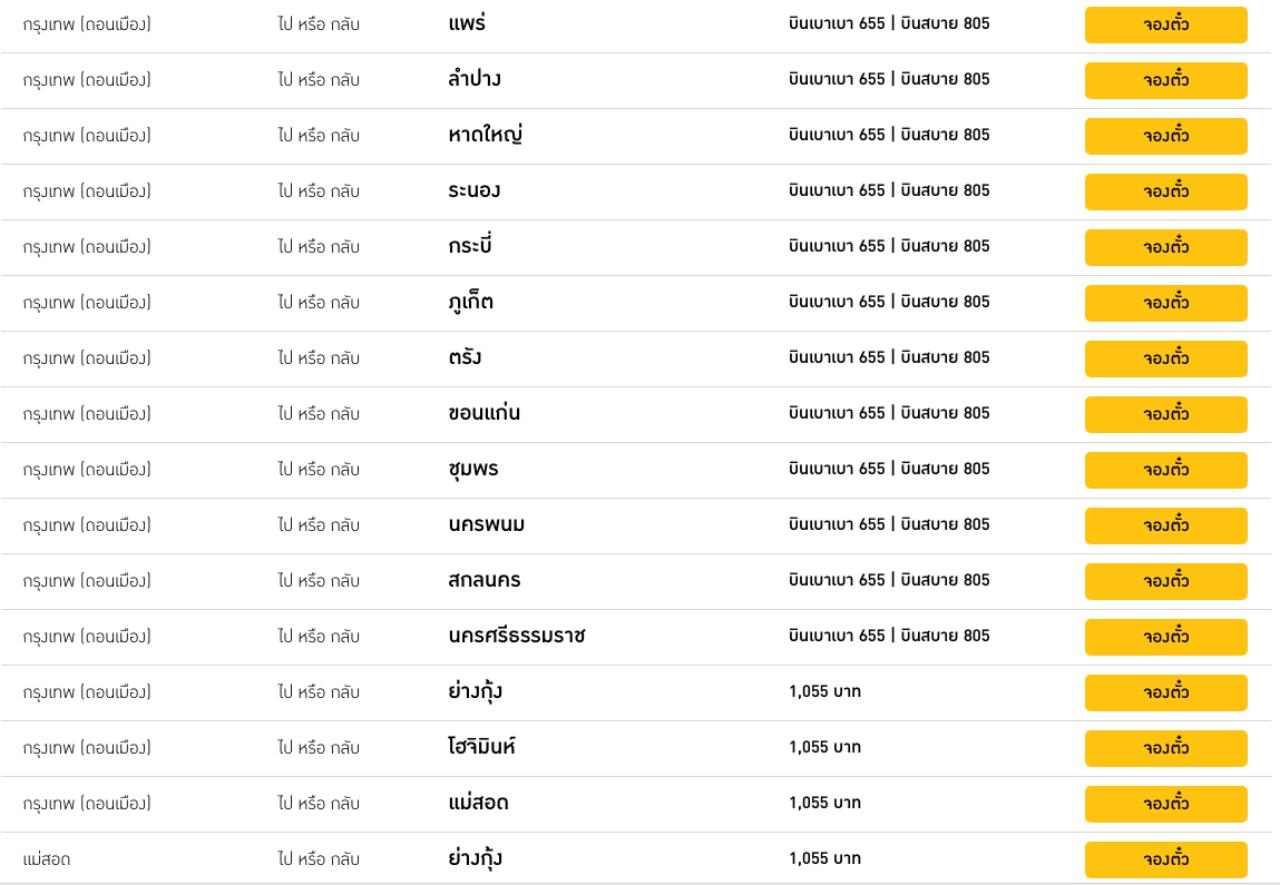Image resolution: width=1280 pixels, height=885 pixels.
Task: Select จองตั๋ว for ตรัง route
Action: (x=1166, y=359)
